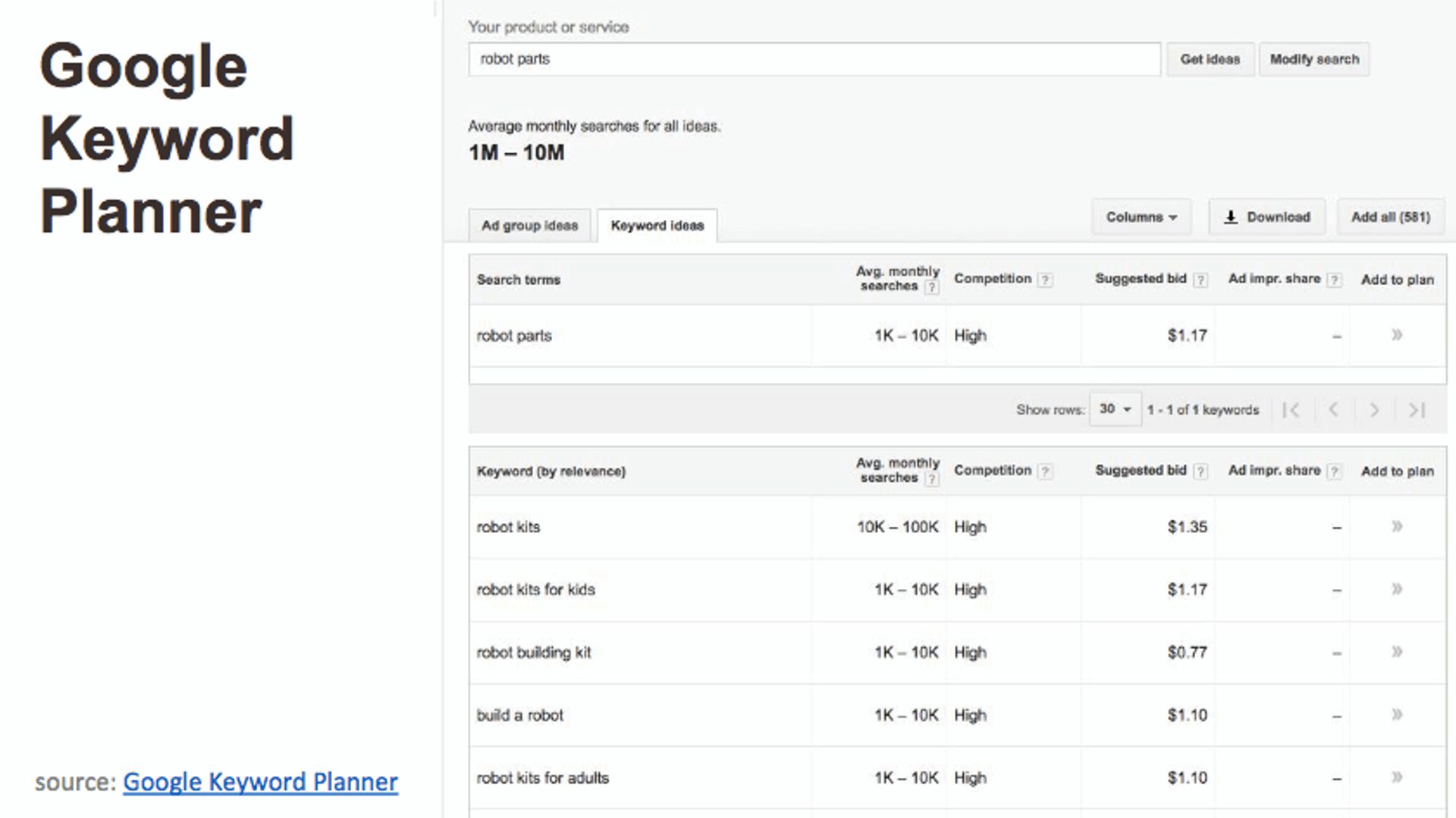Open the Google Keyword Planner source link

(x=259, y=782)
